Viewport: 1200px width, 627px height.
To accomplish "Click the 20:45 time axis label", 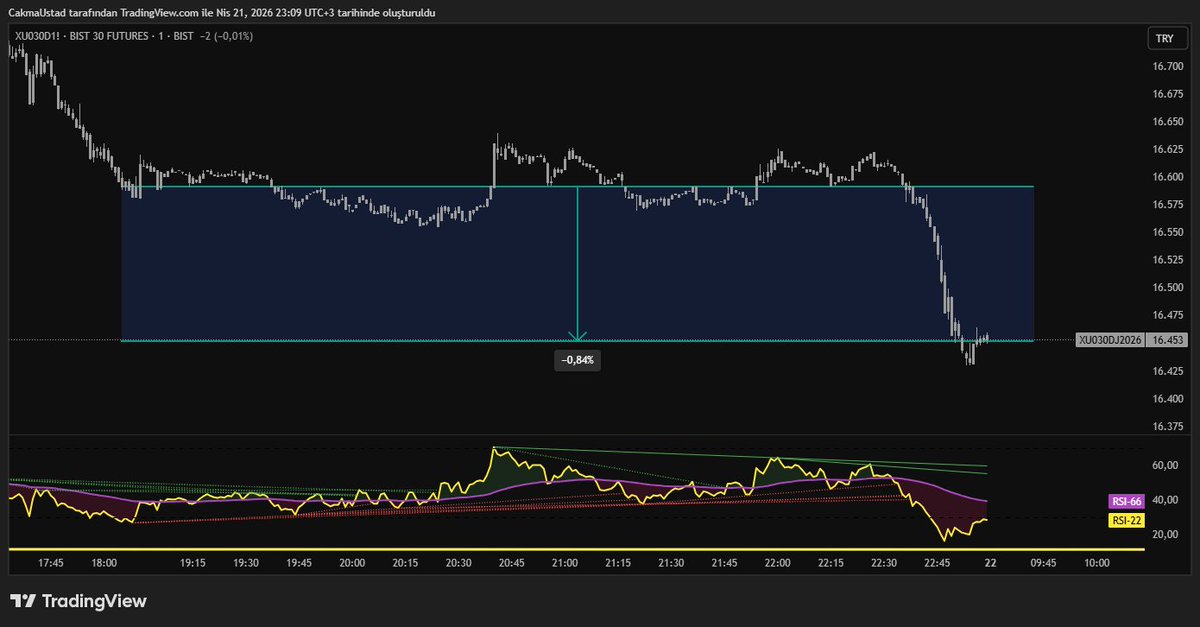I will coord(512,563).
